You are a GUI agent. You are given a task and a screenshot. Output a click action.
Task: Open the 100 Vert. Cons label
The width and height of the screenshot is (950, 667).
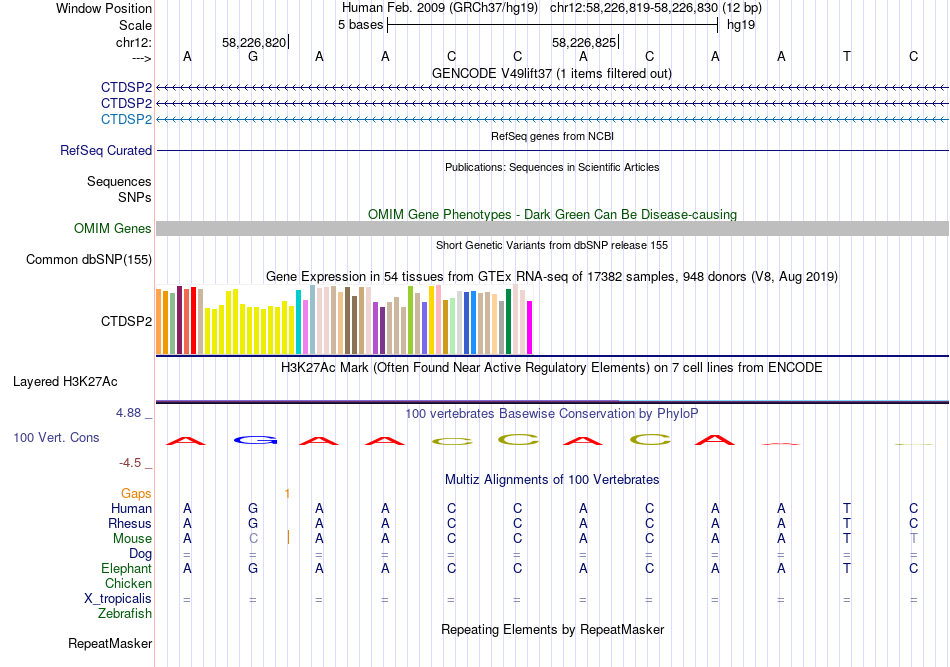click(x=56, y=437)
